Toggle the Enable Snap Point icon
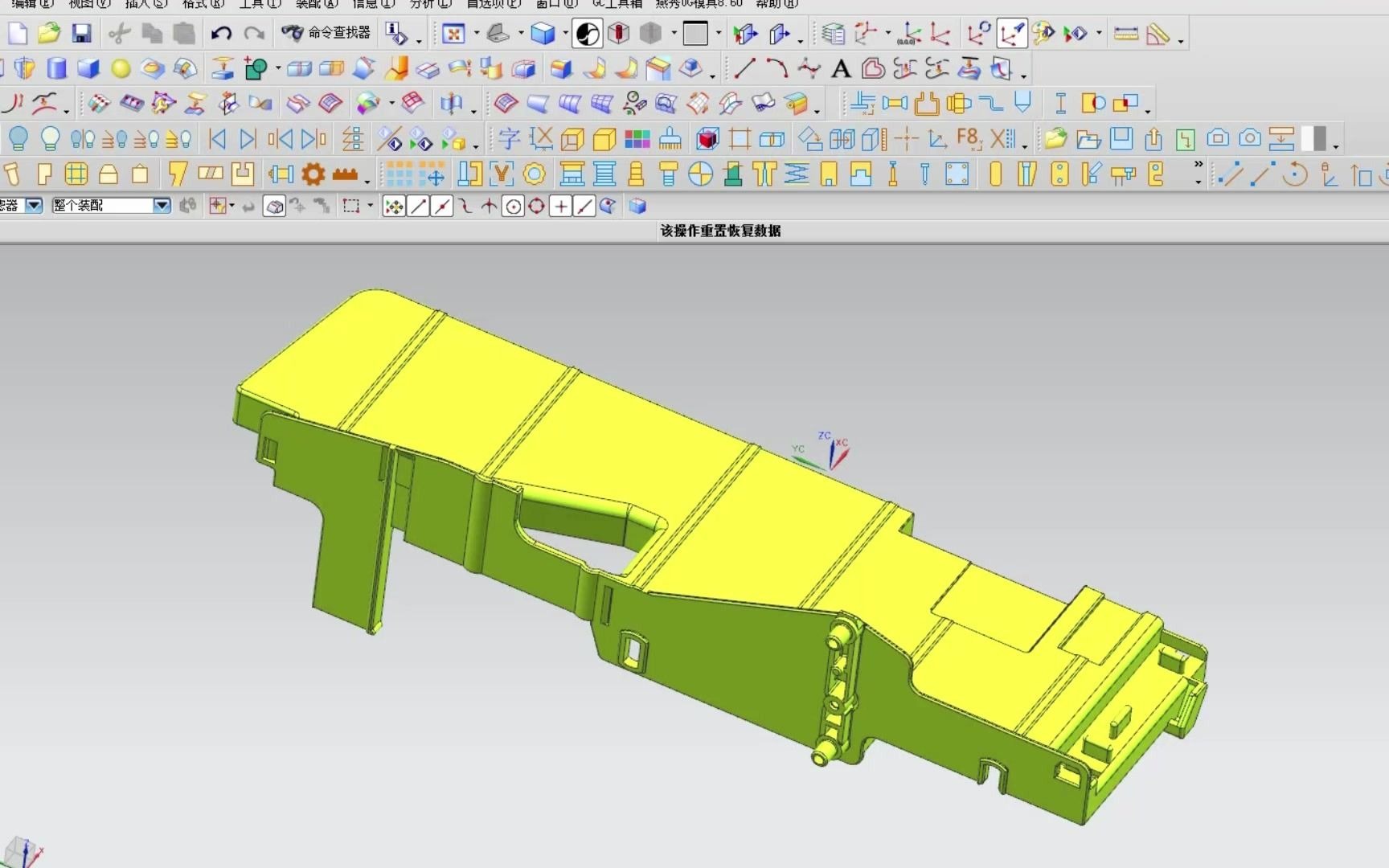Viewport: 1389px width, 868px height. (394, 207)
